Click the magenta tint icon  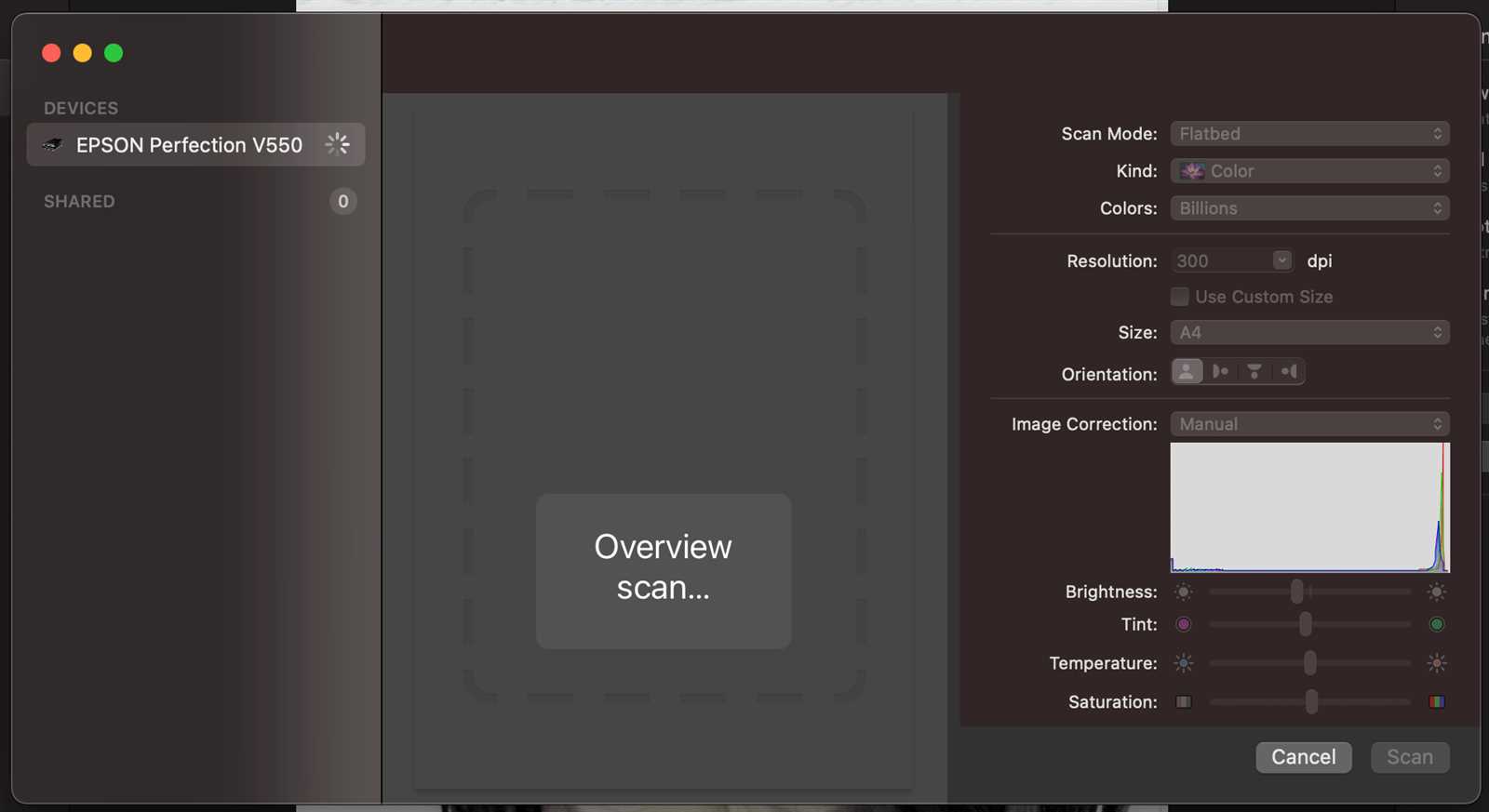click(1184, 624)
